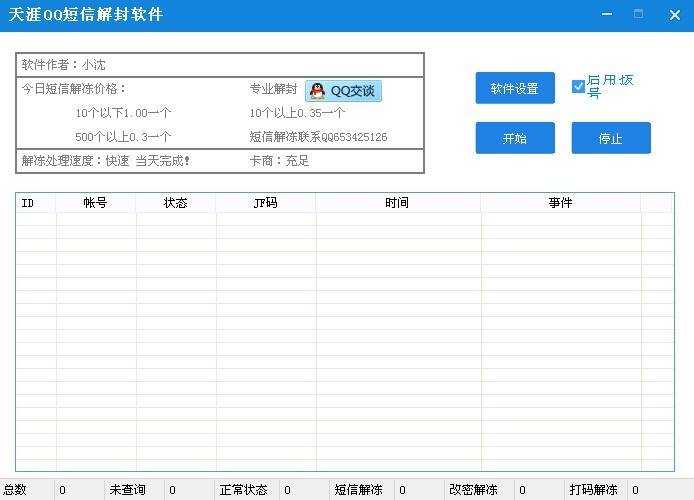Click 总数 in the status bar

coord(15,490)
